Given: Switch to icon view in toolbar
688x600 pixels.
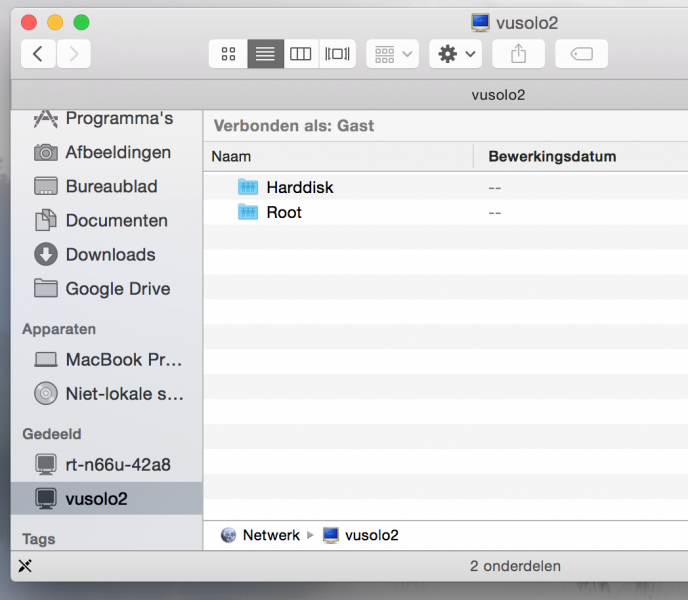Looking at the screenshot, I should (228, 54).
